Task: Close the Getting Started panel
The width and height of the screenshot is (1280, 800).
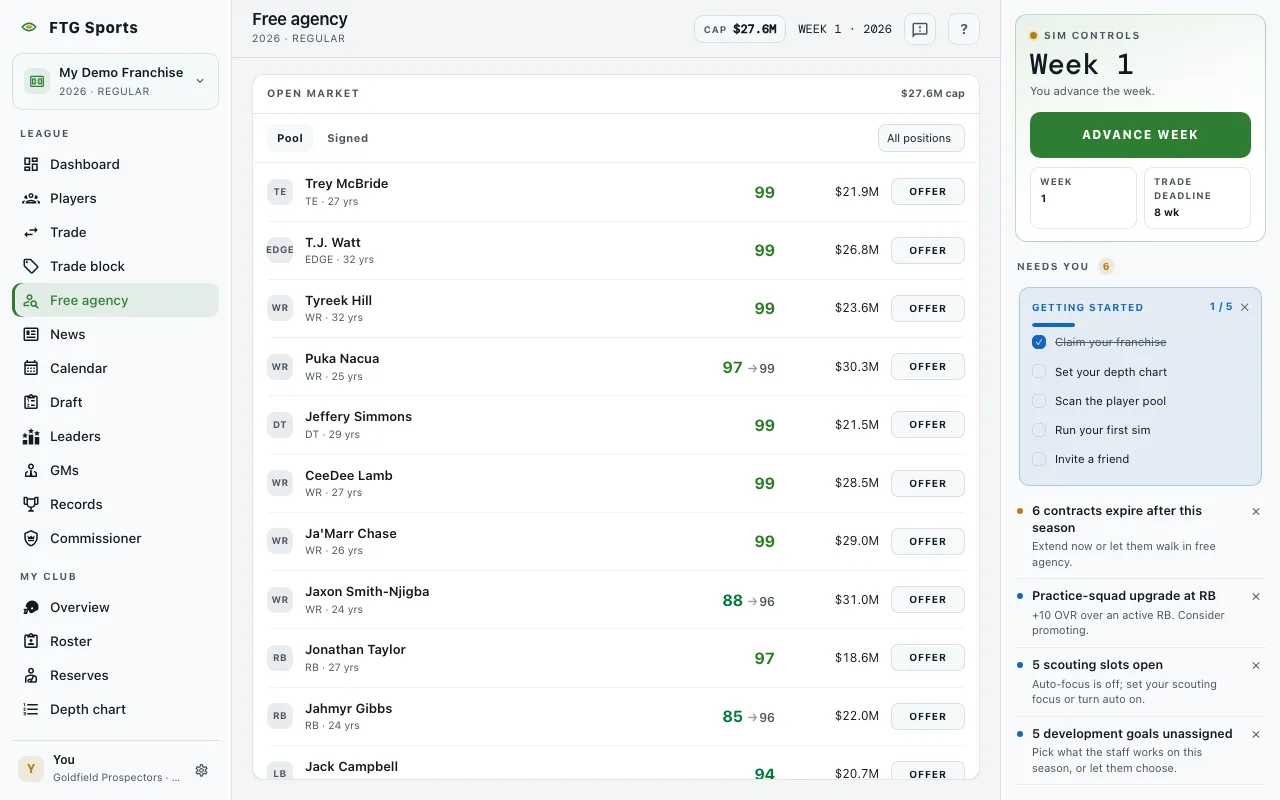Action: tap(1245, 307)
